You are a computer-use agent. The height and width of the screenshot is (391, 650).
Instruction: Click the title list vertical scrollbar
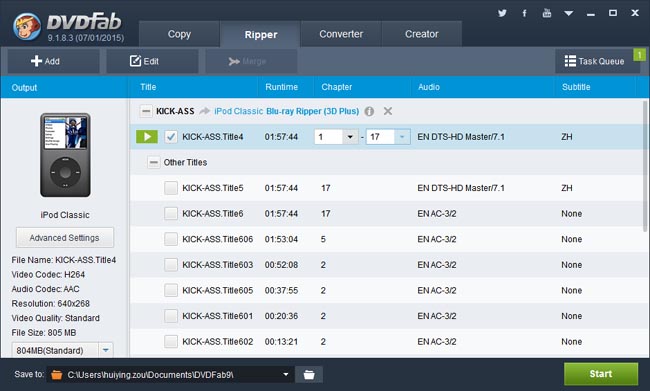(645, 166)
